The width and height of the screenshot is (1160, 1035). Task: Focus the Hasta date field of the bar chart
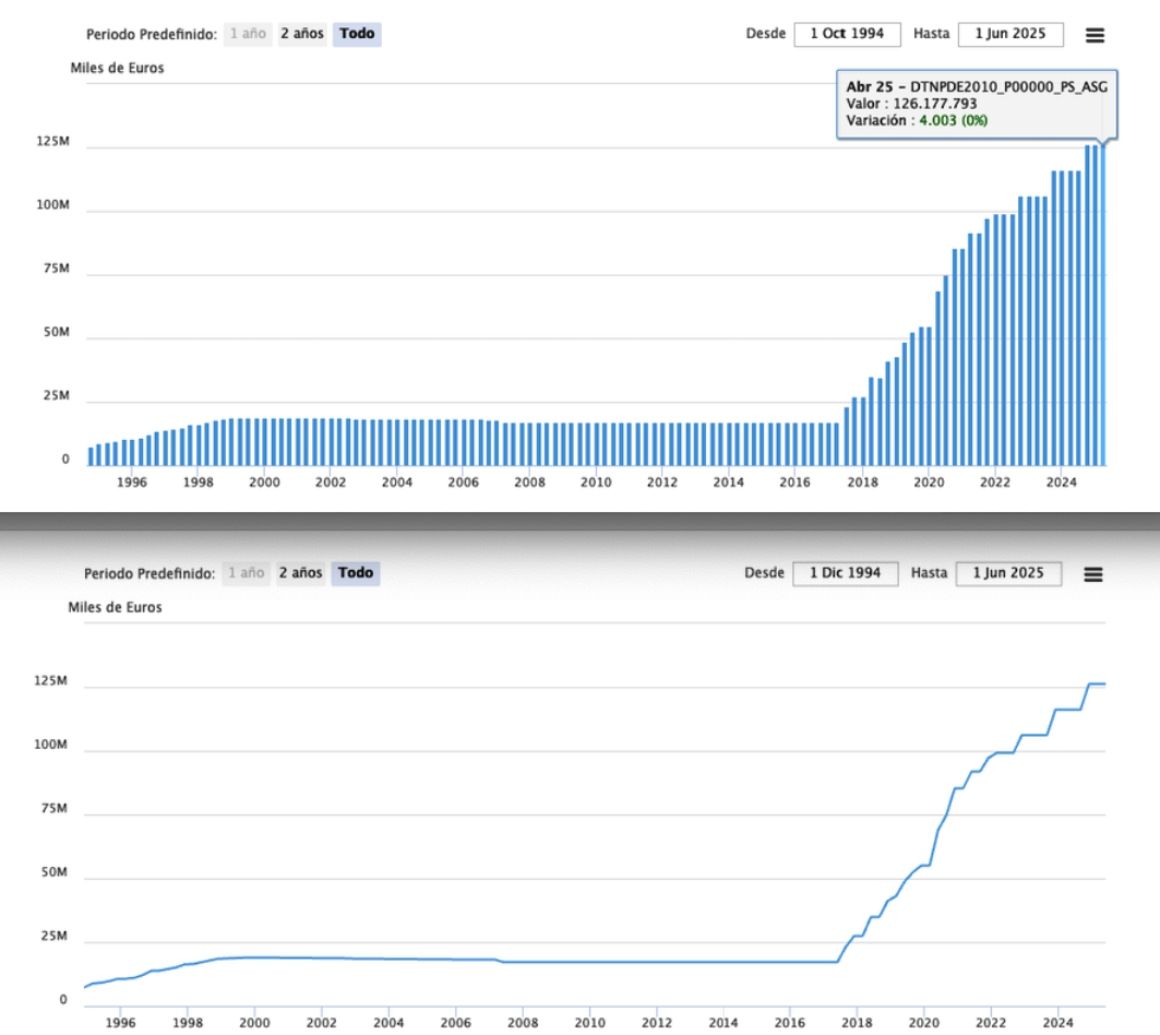click(x=1011, y=34)
